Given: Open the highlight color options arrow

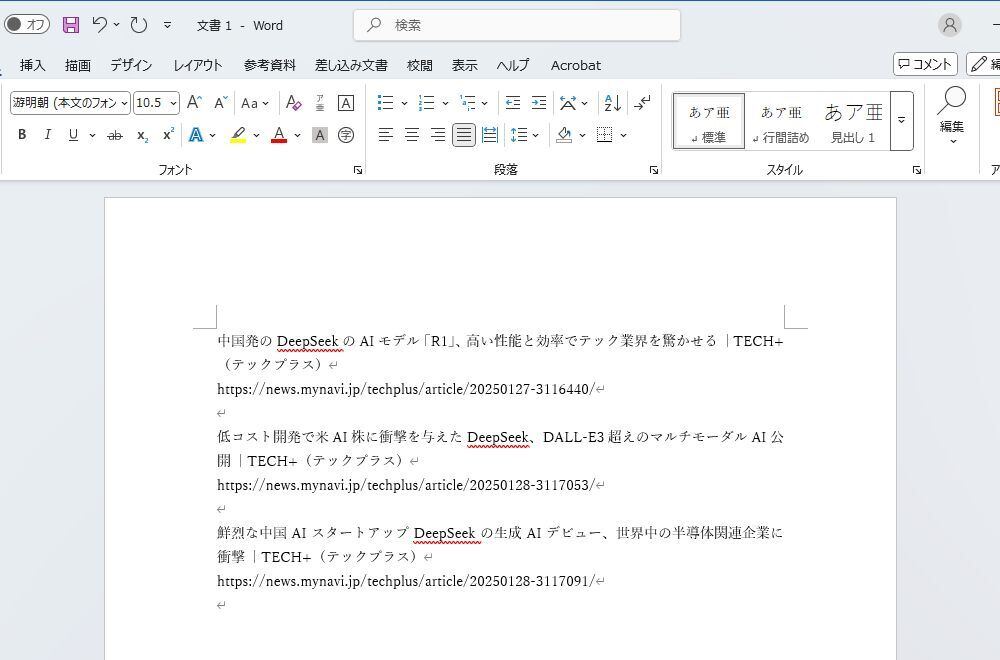Looking at the screenshot, I should click(x=256, y=135).
